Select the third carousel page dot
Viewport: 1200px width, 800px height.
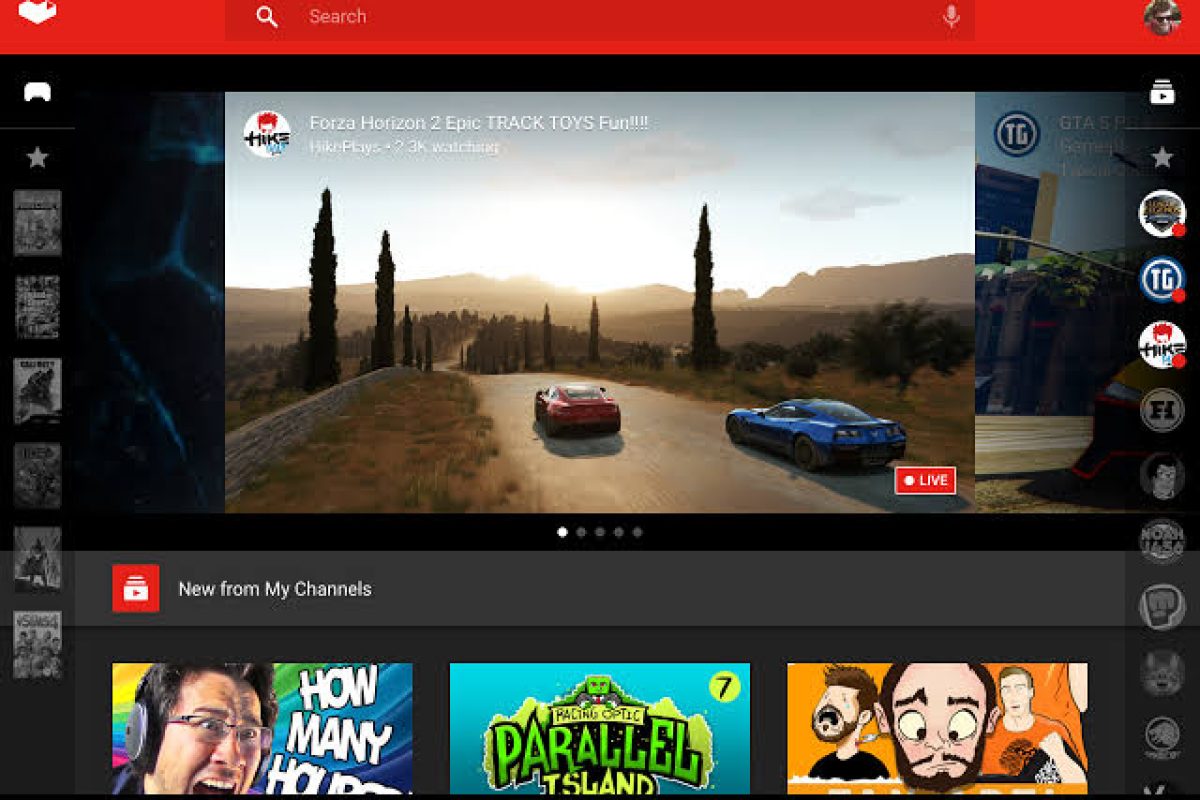(600, 532)
